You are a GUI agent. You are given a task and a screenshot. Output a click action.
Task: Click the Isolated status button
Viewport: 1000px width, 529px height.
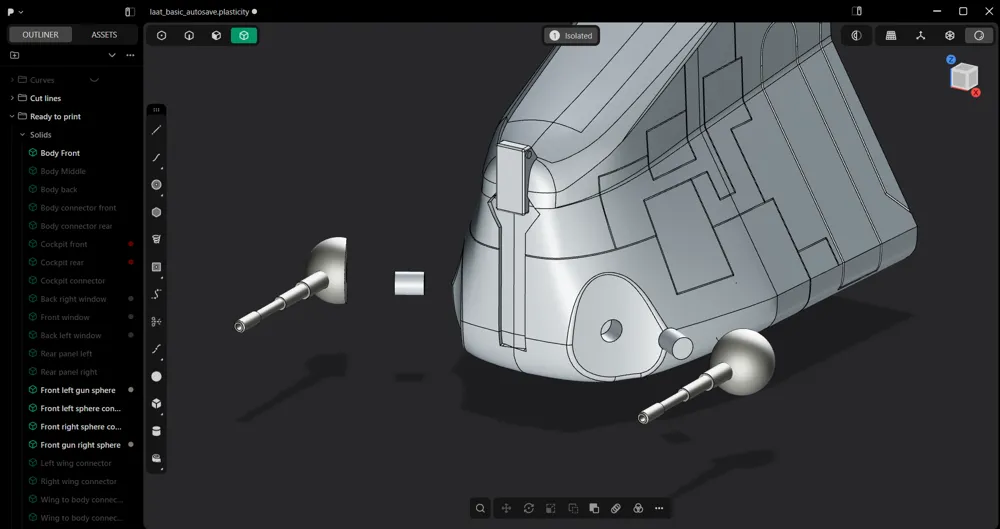(571, 36)
